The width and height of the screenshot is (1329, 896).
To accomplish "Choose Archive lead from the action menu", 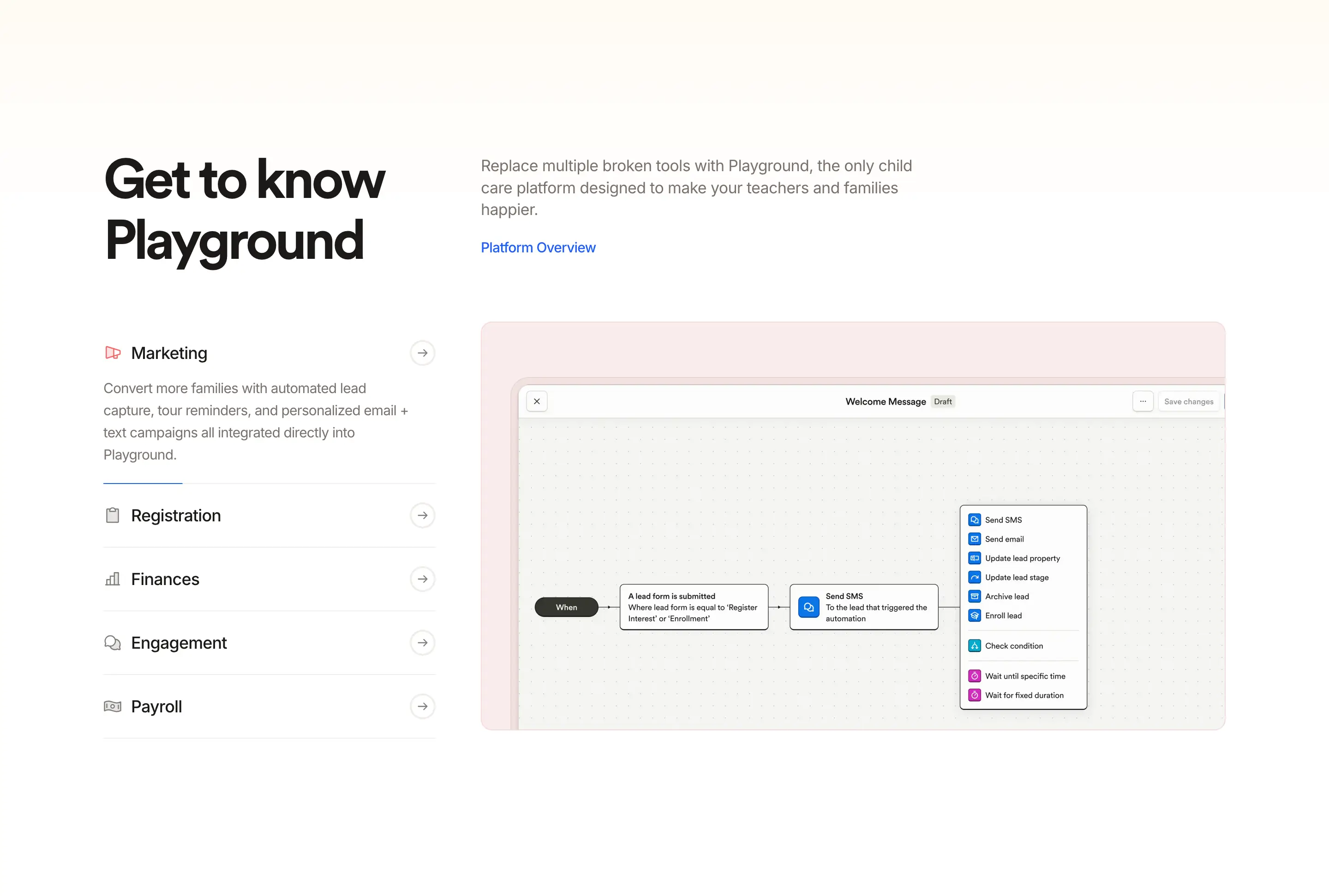I will 1023,597.
